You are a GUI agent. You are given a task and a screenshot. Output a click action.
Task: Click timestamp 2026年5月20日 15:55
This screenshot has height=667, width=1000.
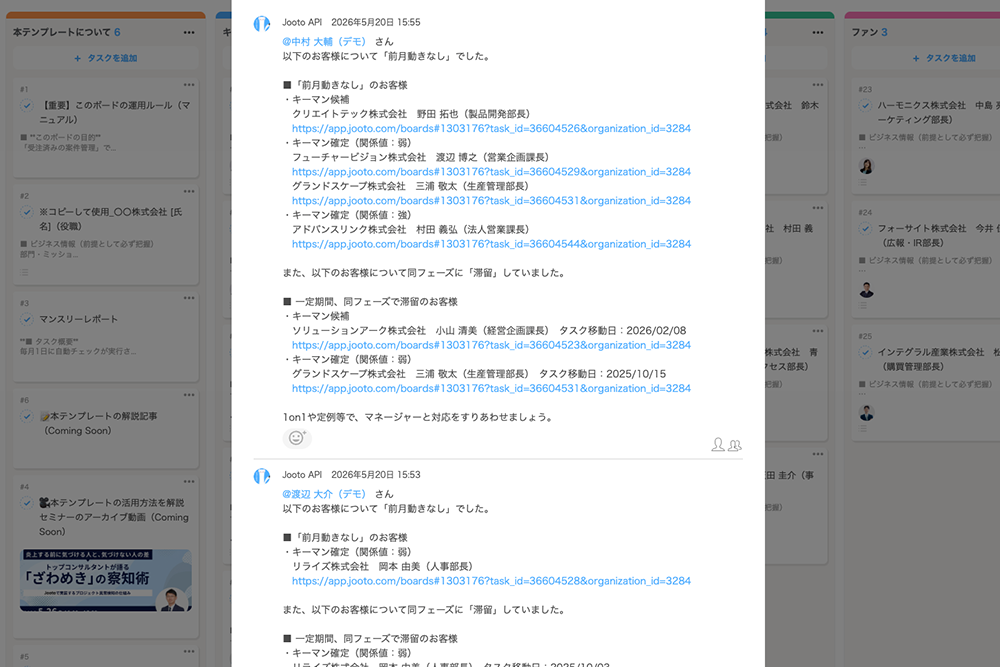pyautogui.click(x=376, y=22)
